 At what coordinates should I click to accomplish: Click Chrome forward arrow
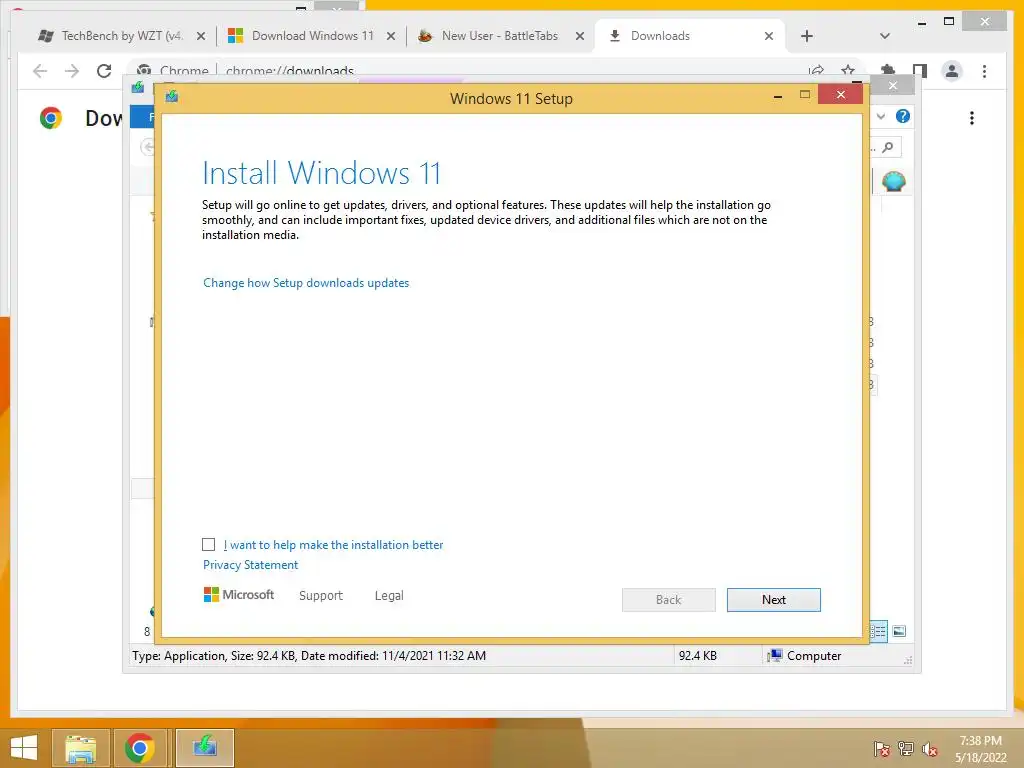(72, 71)
